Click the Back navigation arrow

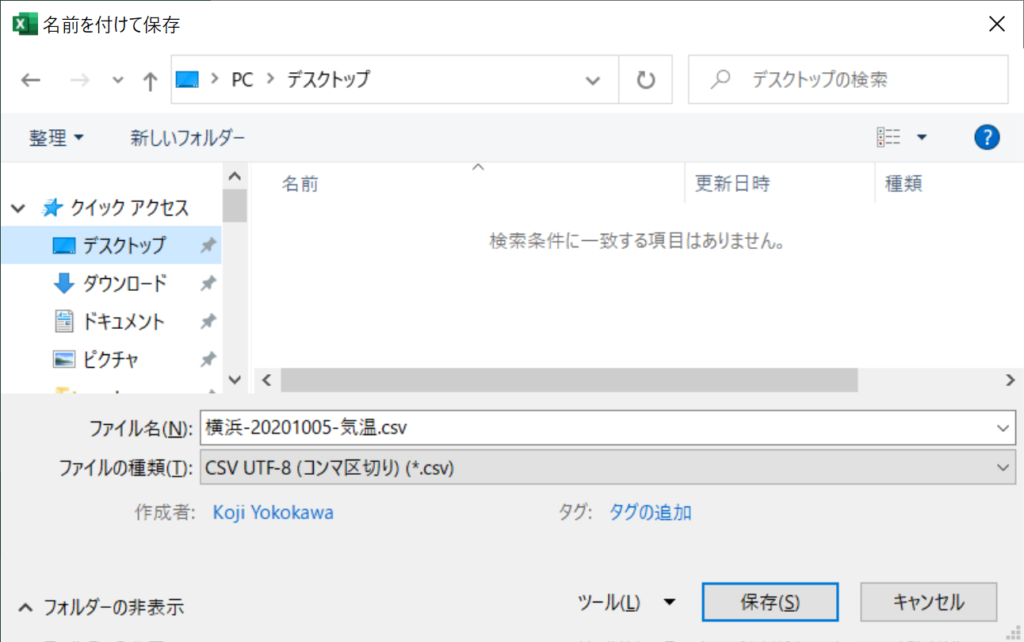point(31,80)
